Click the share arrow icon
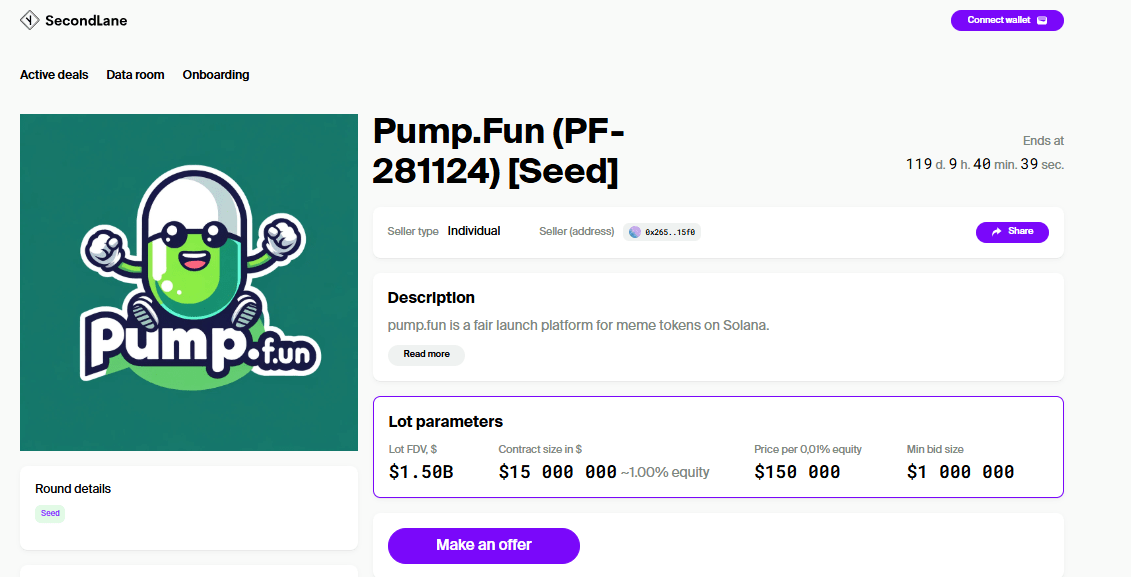The image size is (1131, 577). tap(997, 232)
